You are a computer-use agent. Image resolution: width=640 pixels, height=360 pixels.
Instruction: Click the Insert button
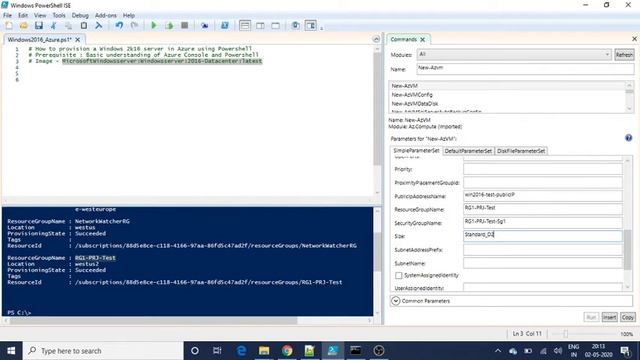609,317
